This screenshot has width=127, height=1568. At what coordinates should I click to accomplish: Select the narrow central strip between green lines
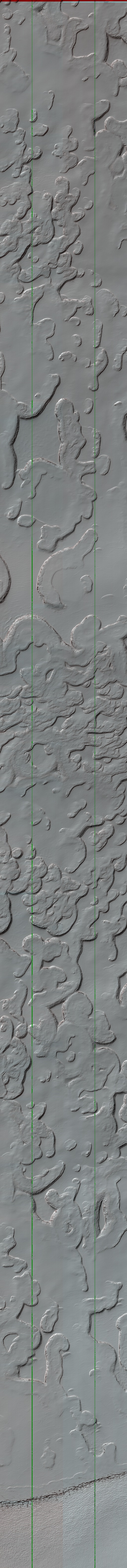tap(63, 784)
